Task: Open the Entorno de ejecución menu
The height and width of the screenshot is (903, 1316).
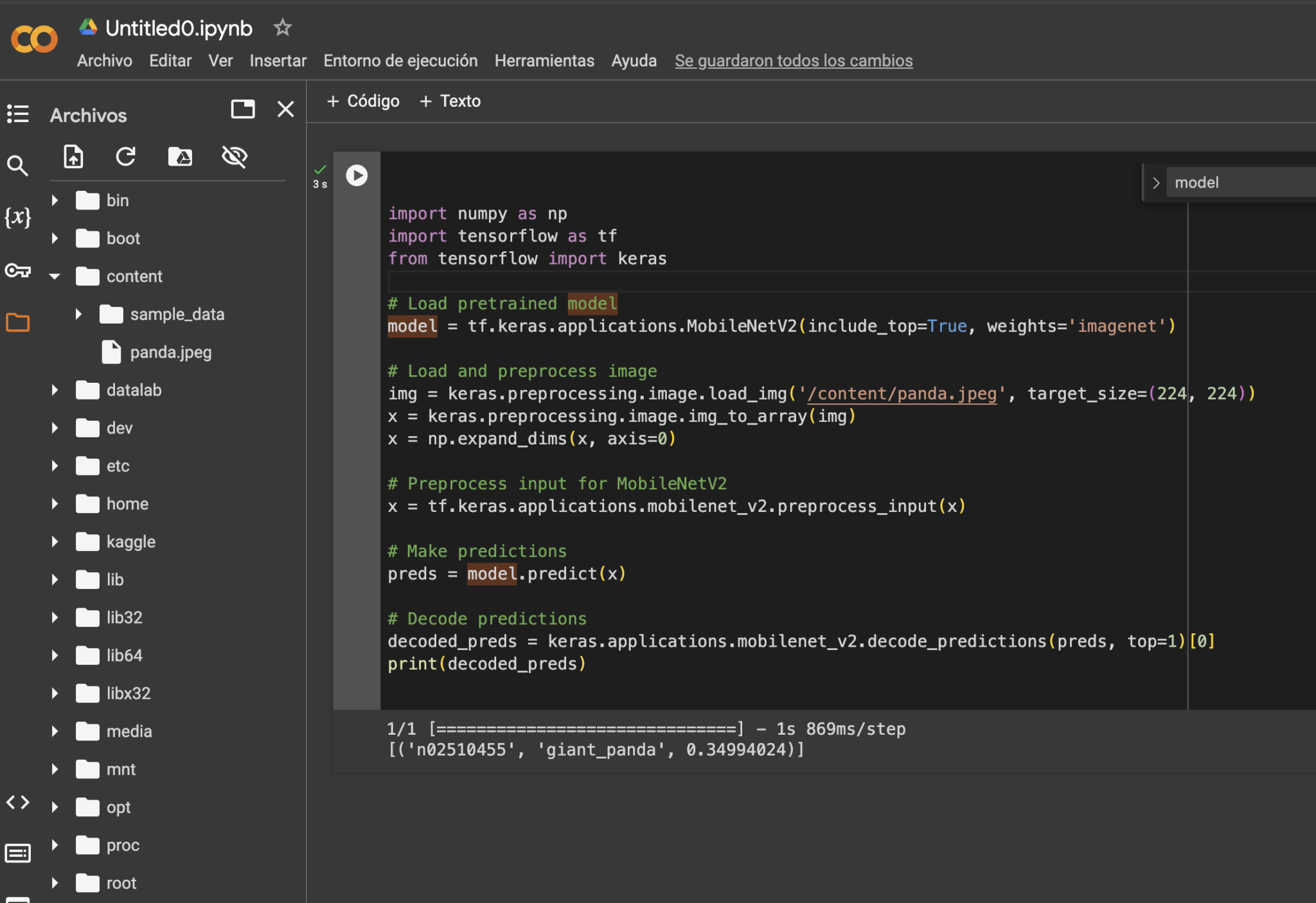Action: 400,61
